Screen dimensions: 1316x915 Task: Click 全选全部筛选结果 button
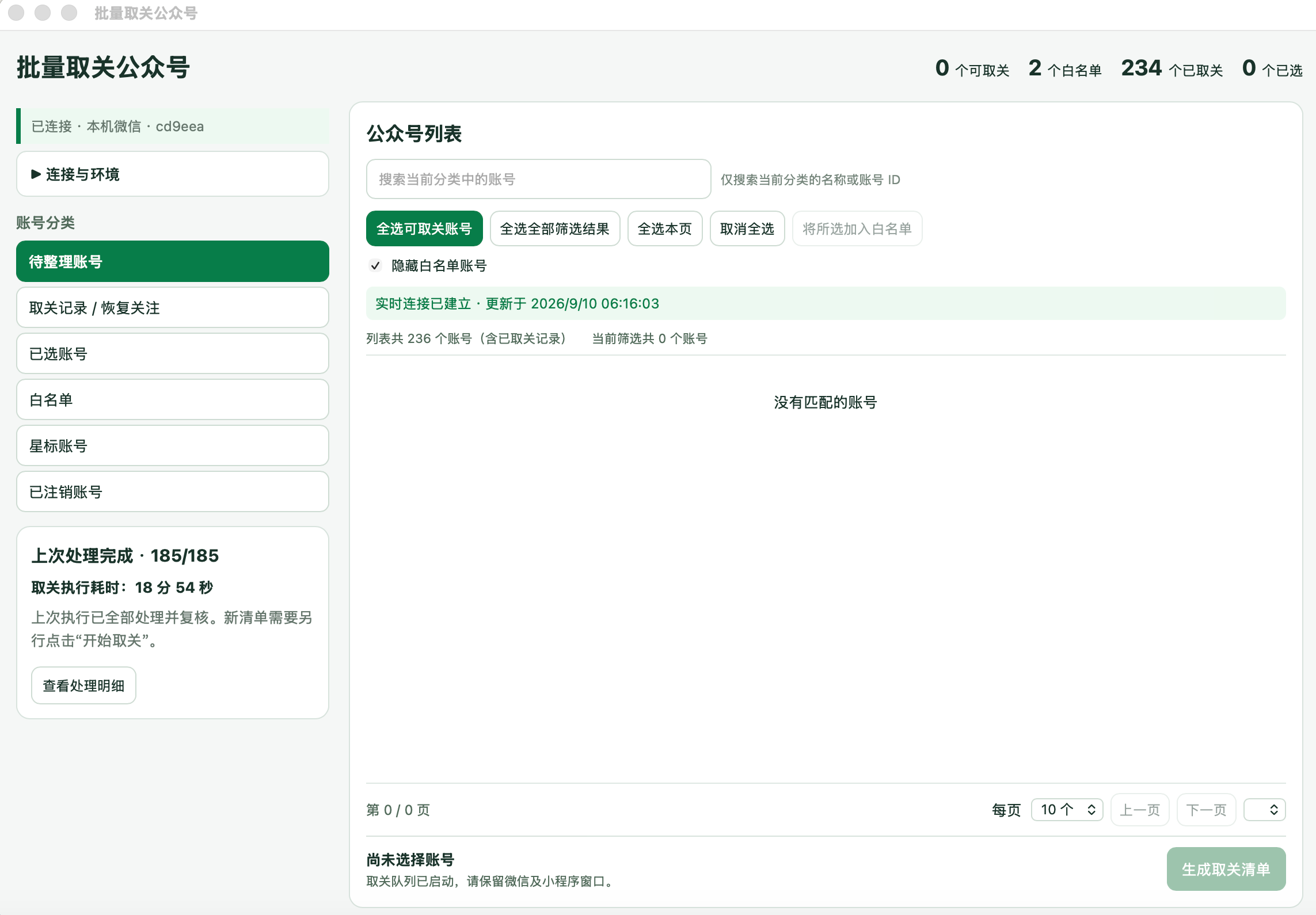pos(555,228)
